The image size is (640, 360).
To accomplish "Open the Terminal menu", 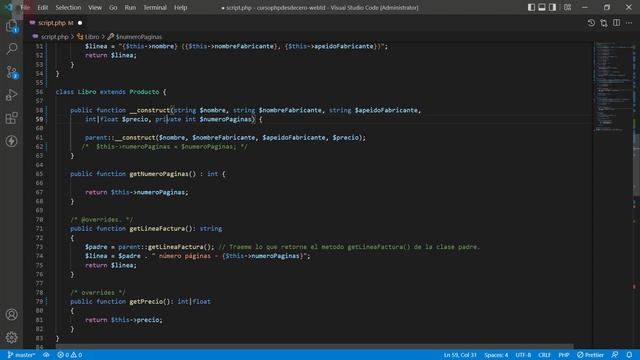I will coord(155,7).
